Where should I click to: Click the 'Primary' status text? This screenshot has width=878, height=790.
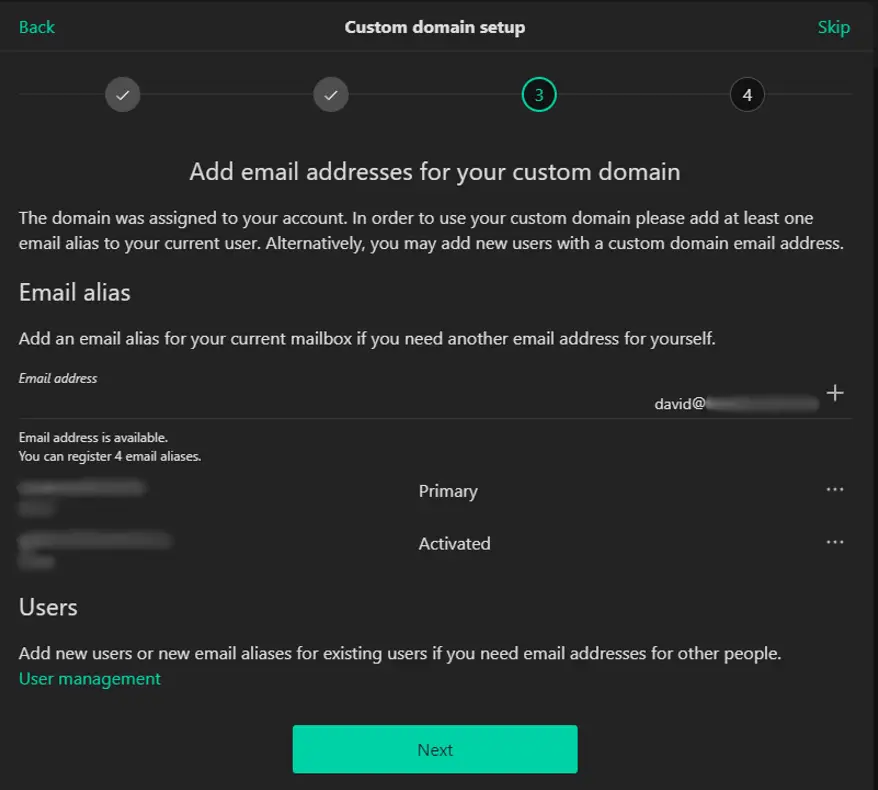[x=448, y=491]
